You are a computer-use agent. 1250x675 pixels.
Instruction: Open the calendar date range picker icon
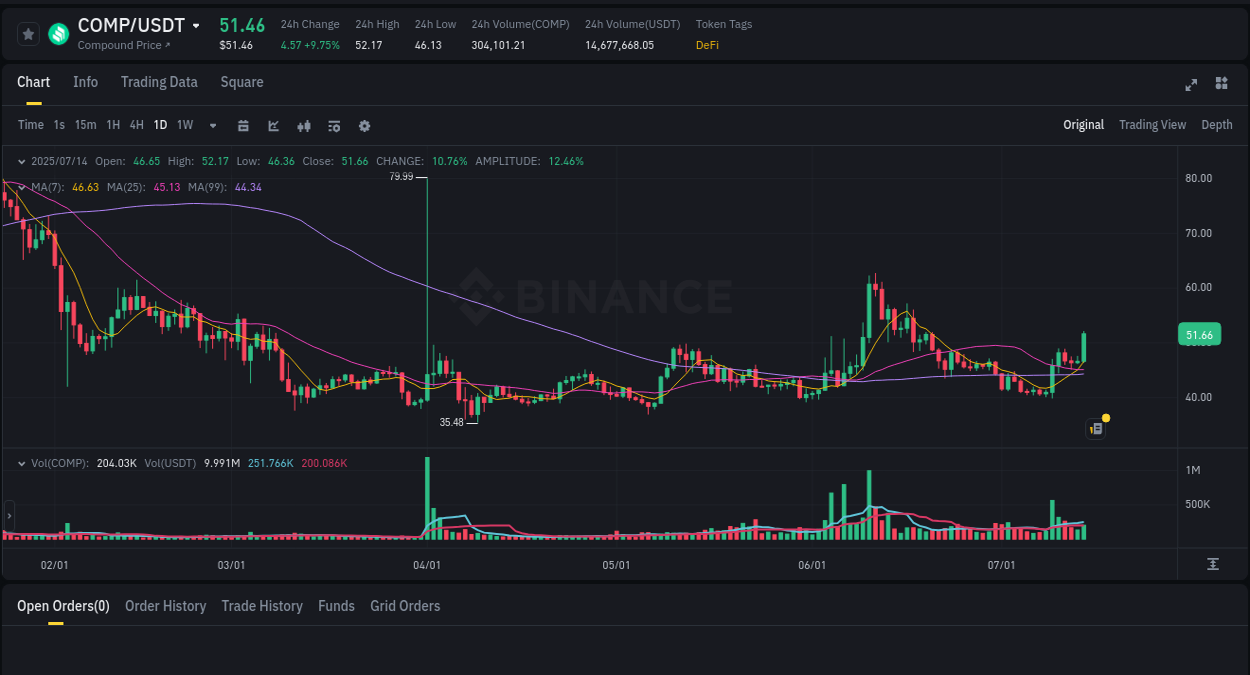tap(243, 125)
